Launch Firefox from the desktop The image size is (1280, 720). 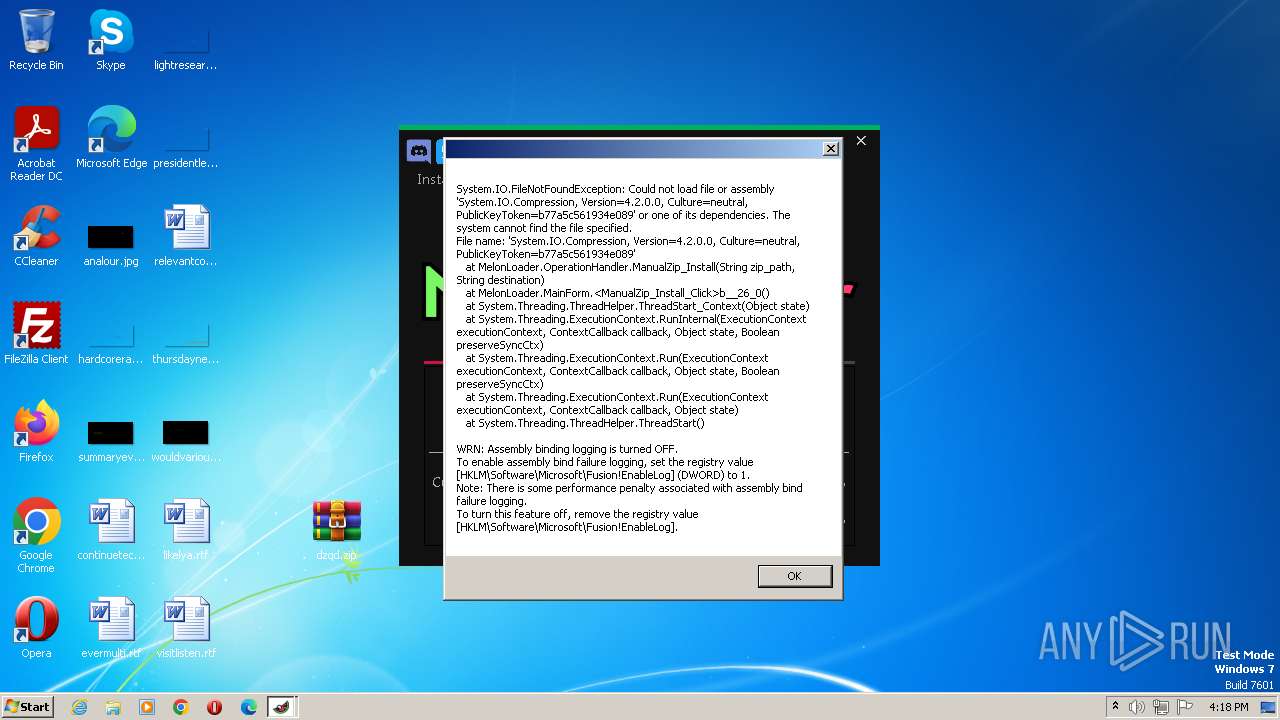pyautogui.click(x=36, y=432)
